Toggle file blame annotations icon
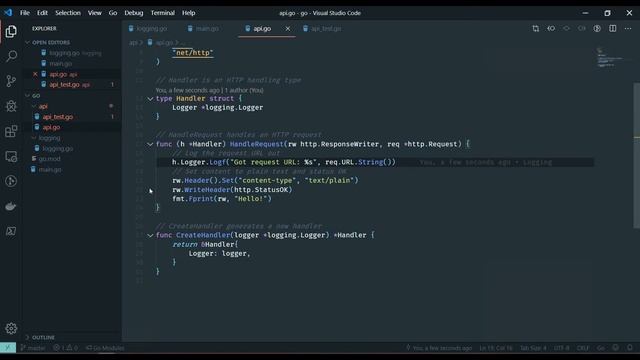The width and height of the screenshot is (640, 360). (x=597, y=29)
